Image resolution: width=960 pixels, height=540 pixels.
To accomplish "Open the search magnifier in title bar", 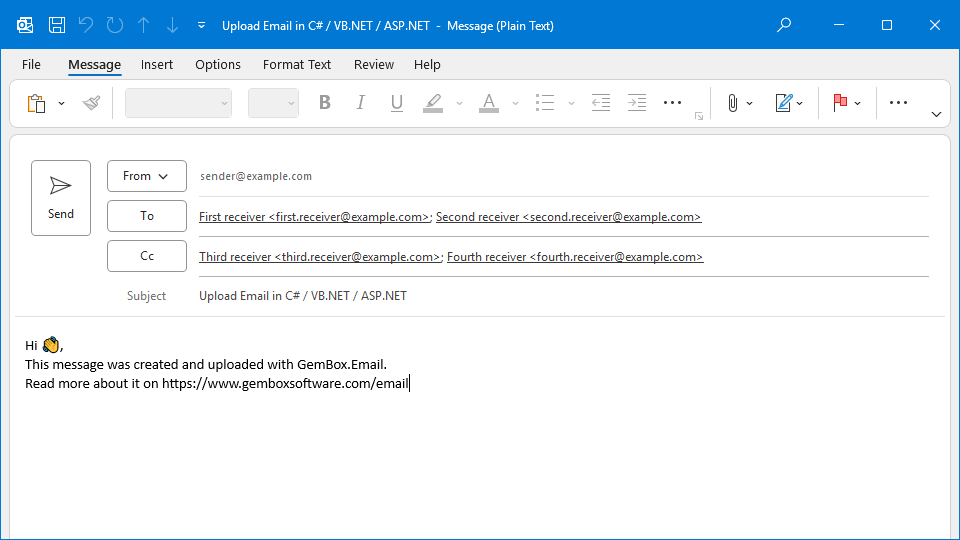I will coord(785,25).
